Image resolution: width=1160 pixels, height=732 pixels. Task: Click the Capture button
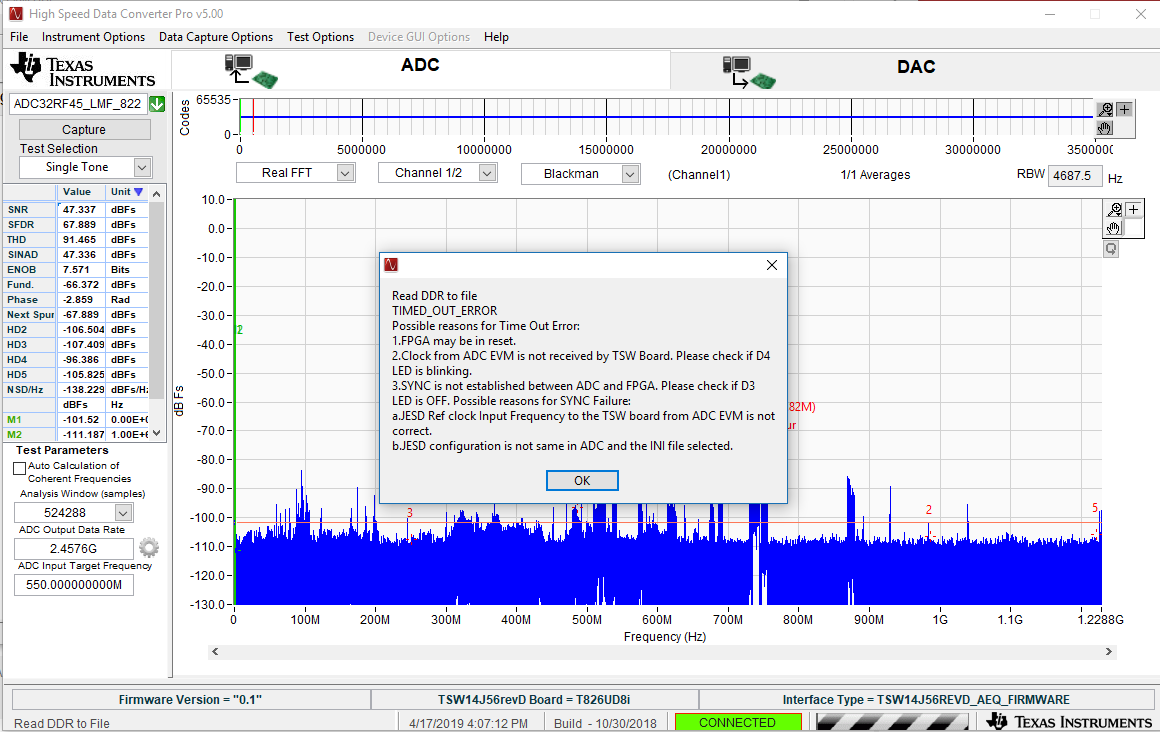[84, 130]
